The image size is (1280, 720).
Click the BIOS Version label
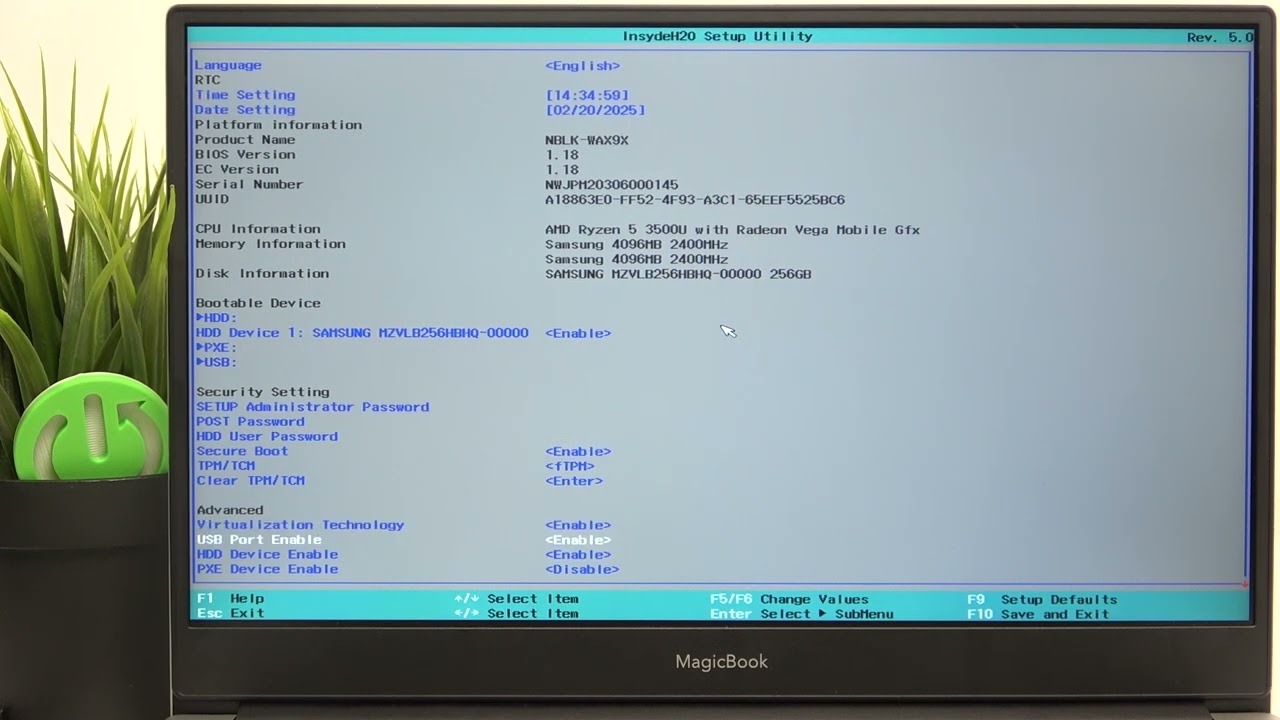(245, 155)
